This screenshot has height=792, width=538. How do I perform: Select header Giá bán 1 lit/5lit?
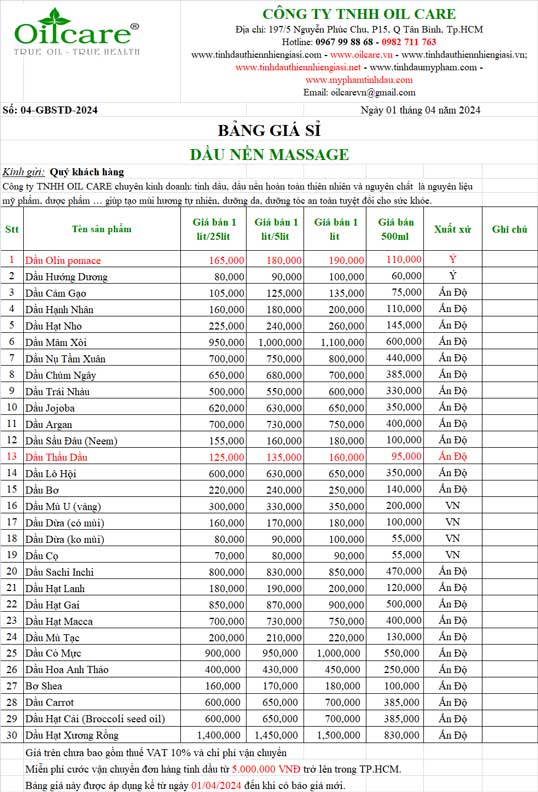275,229
